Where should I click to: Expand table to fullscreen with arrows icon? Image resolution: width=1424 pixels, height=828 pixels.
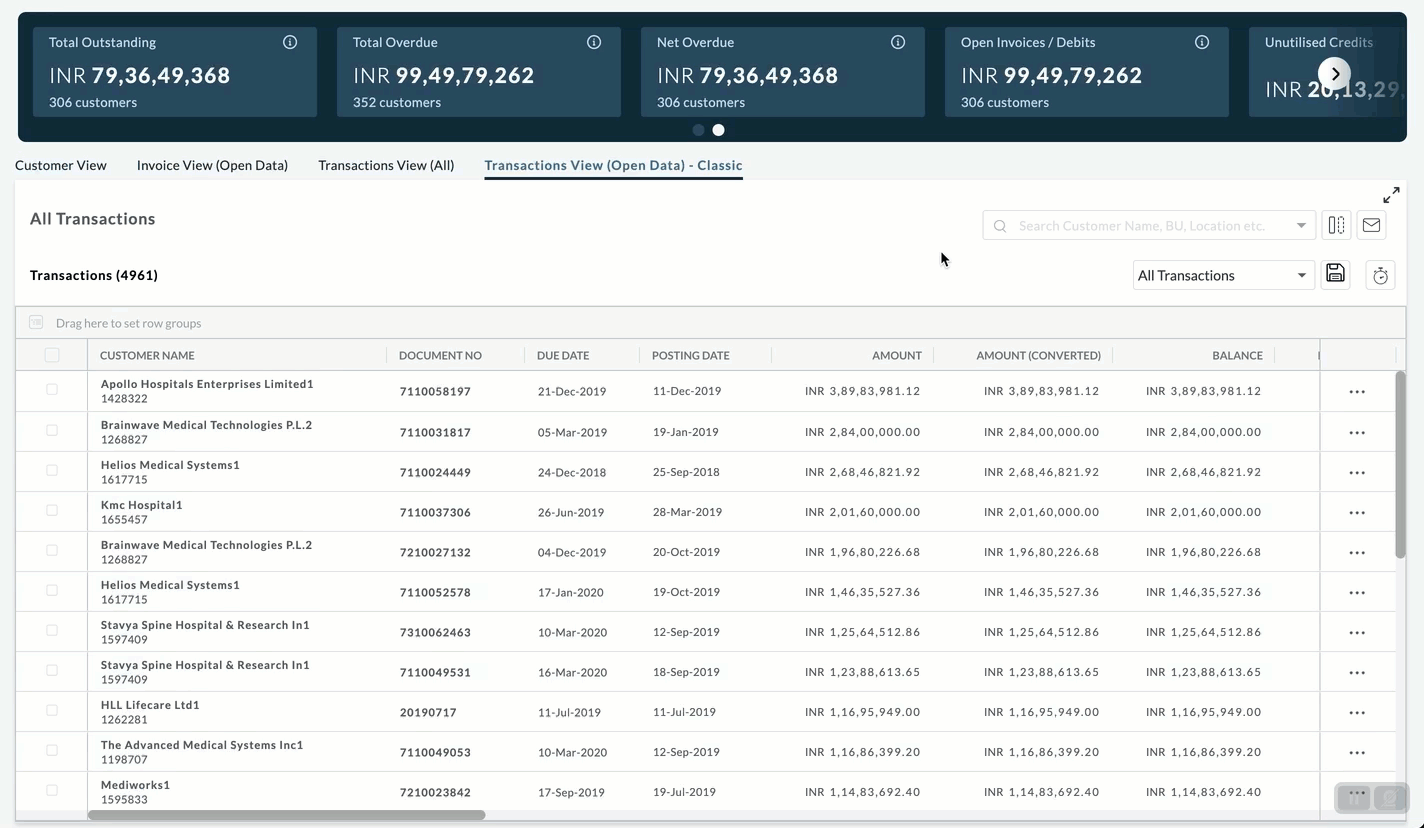pos(1391,194)
